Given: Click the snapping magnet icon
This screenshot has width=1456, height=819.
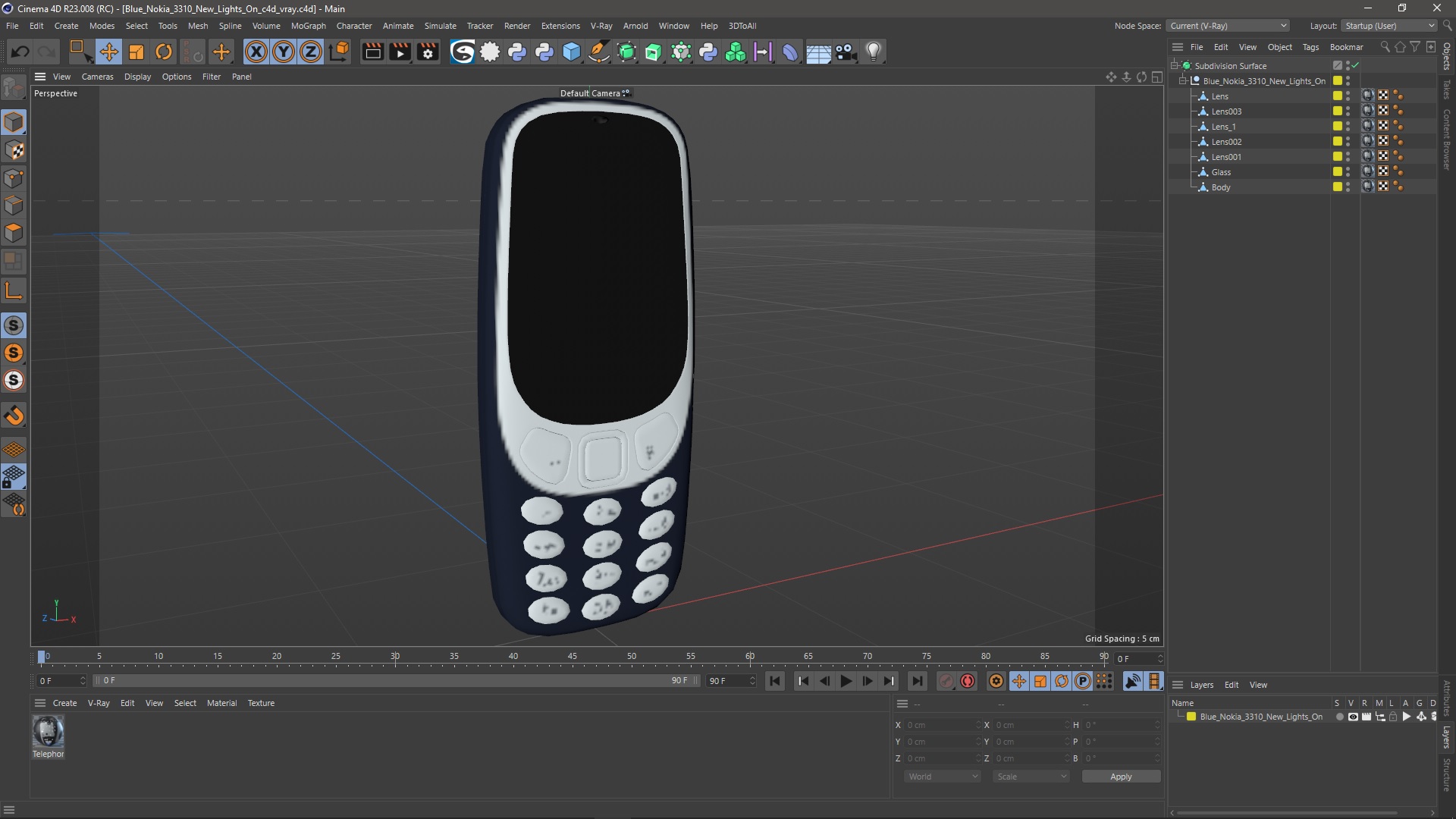Looking at the screenshot, I should coord(14,416).
